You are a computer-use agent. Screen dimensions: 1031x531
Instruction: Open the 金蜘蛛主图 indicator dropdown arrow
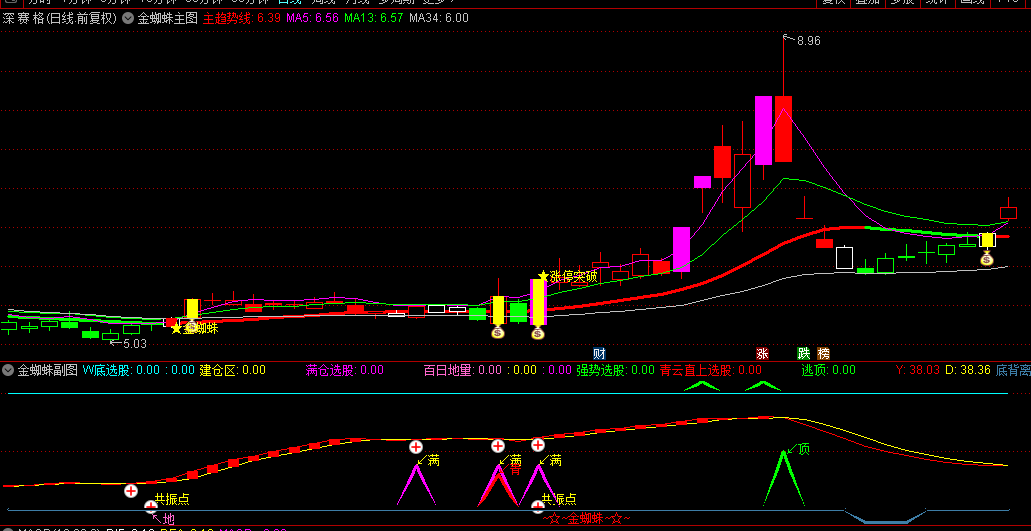point(128,18)
